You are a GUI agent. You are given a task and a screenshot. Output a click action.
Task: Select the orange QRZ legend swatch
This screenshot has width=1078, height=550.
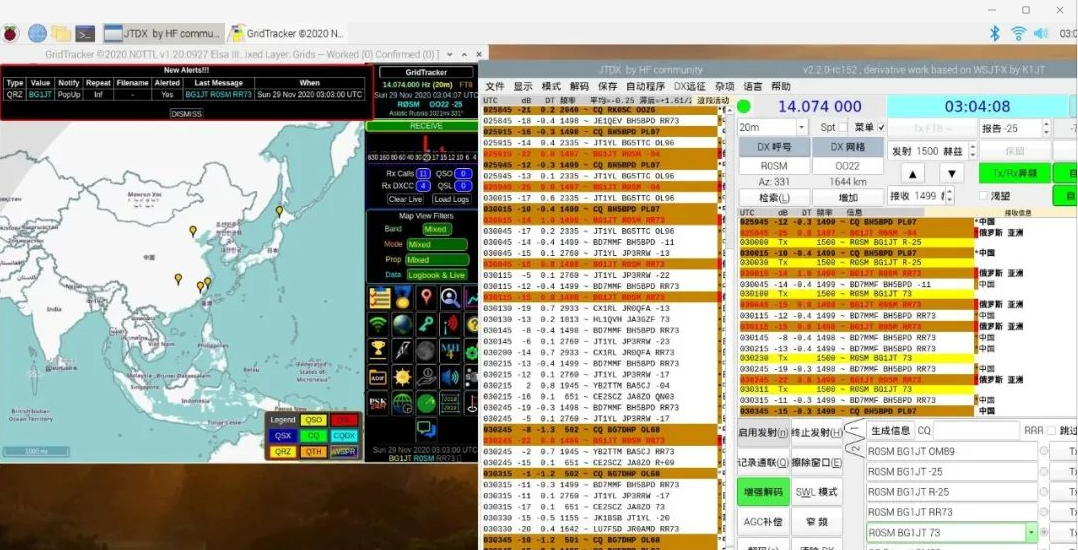coord(283,452)
